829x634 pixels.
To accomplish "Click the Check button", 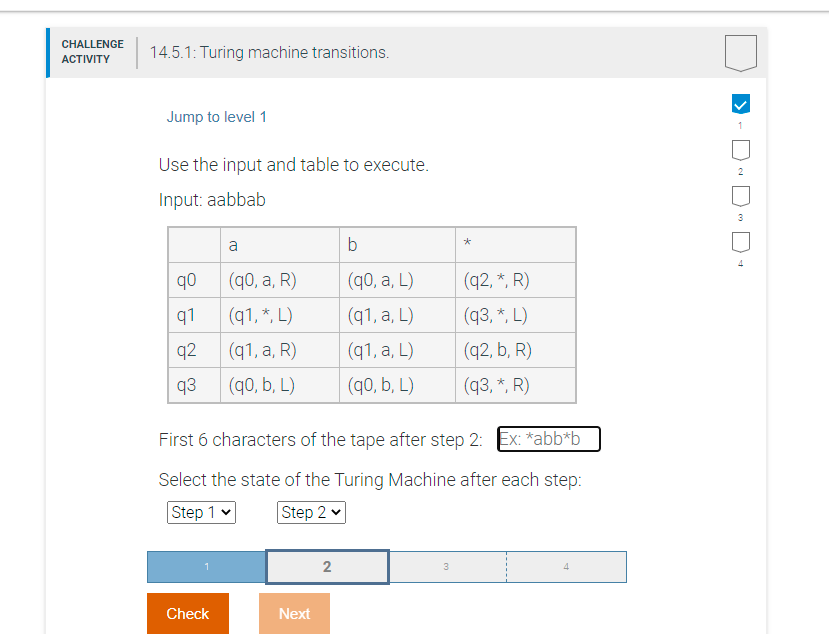I will click(187, 613).
